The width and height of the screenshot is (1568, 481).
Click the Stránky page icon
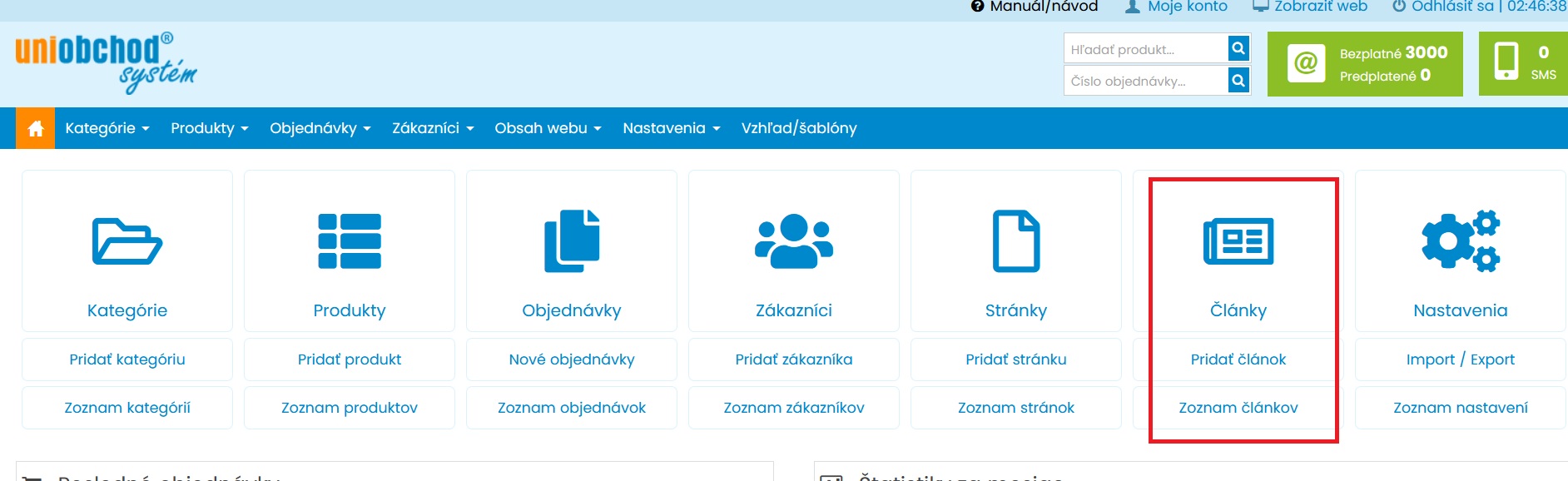(1016, 241)
